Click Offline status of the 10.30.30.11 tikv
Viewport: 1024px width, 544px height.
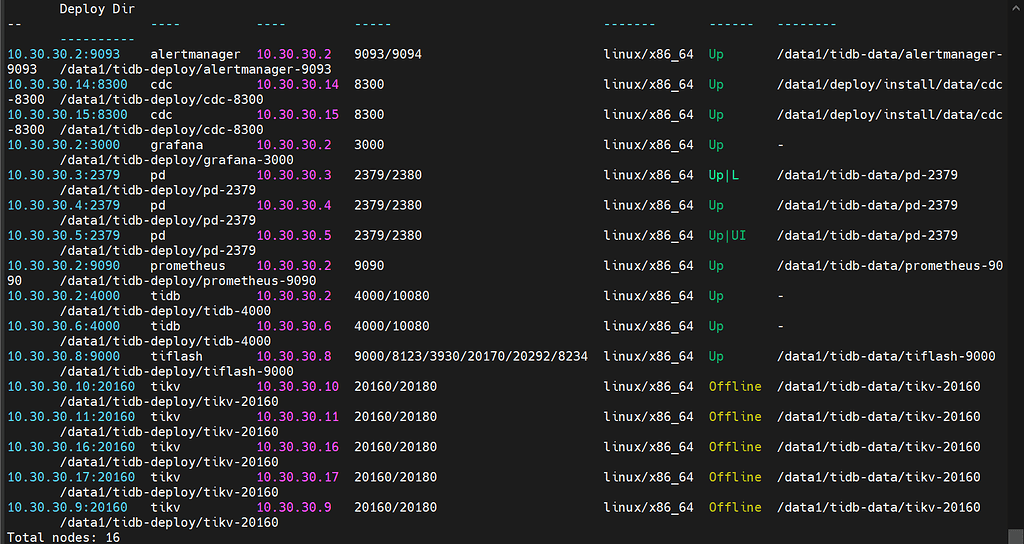[735, 416]
